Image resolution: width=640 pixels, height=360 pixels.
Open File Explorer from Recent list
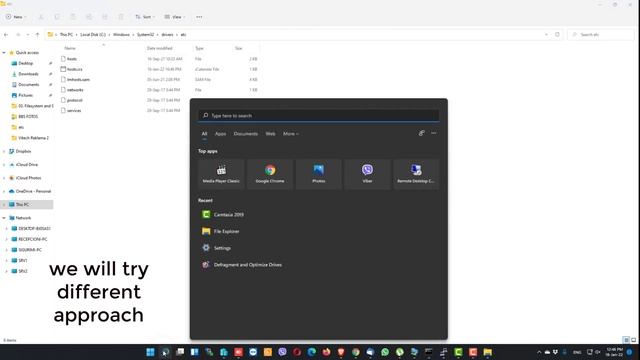(x=221, y=231)
